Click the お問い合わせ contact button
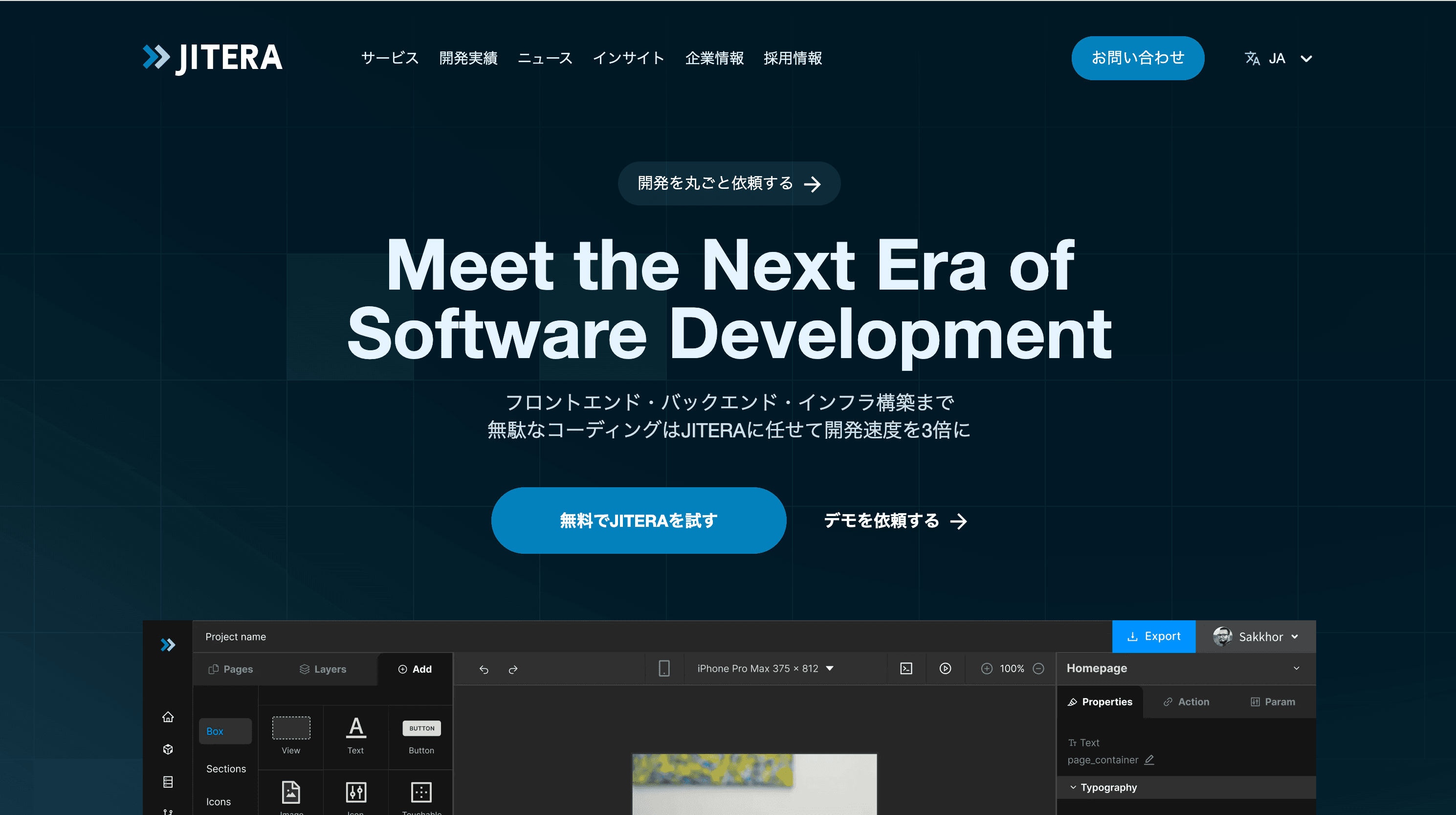Image resolution: width=1456 pixels, height=815 pixels. click(x=1137, y=58)
